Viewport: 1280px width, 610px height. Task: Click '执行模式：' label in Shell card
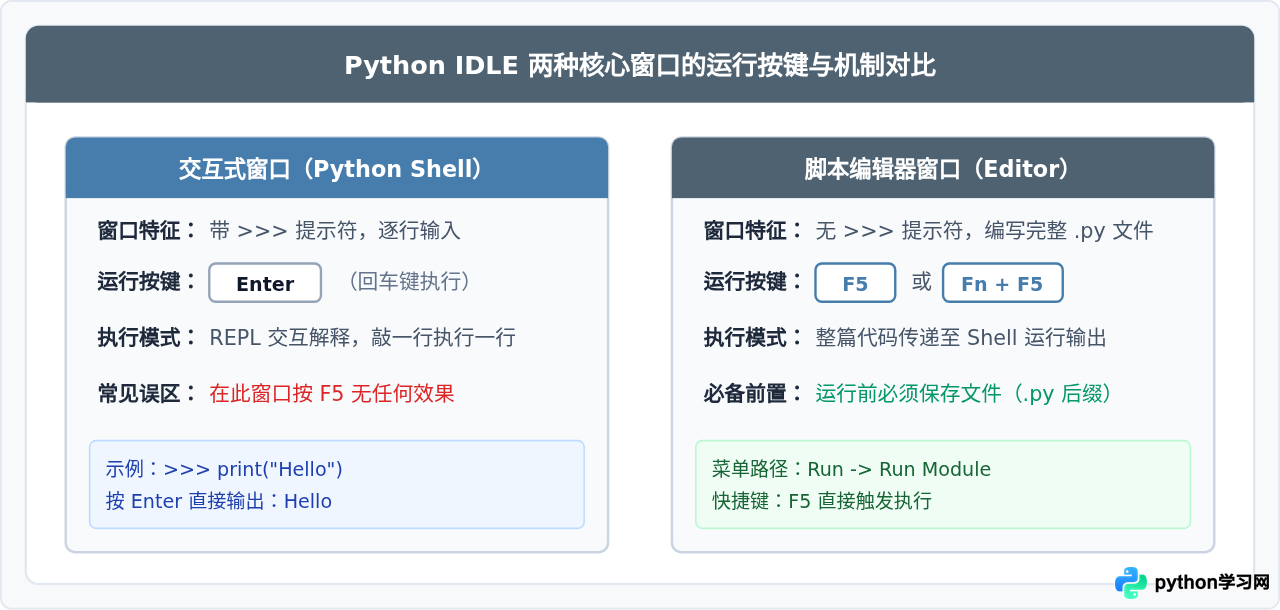pyautogui.click(x=148, y=338)
